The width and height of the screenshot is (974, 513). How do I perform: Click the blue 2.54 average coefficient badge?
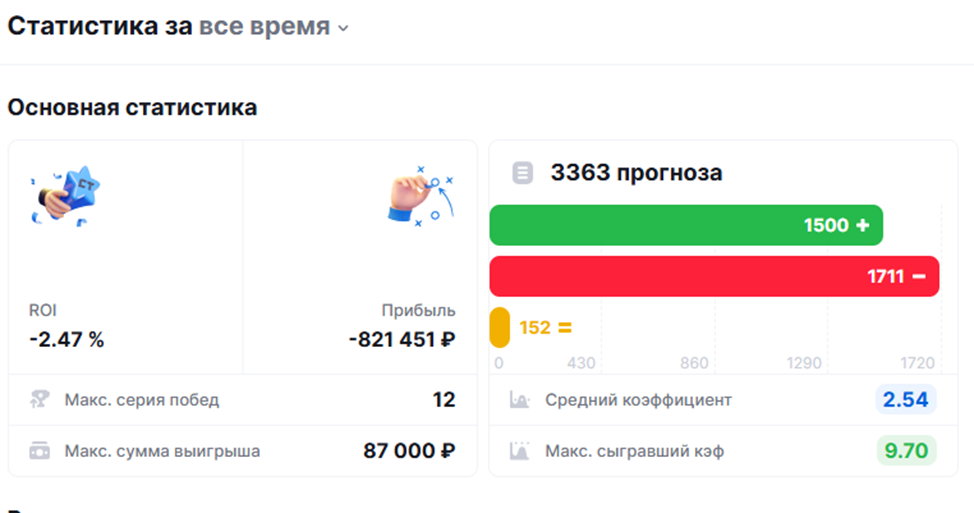pyautogui.click(x=906, y=399)
